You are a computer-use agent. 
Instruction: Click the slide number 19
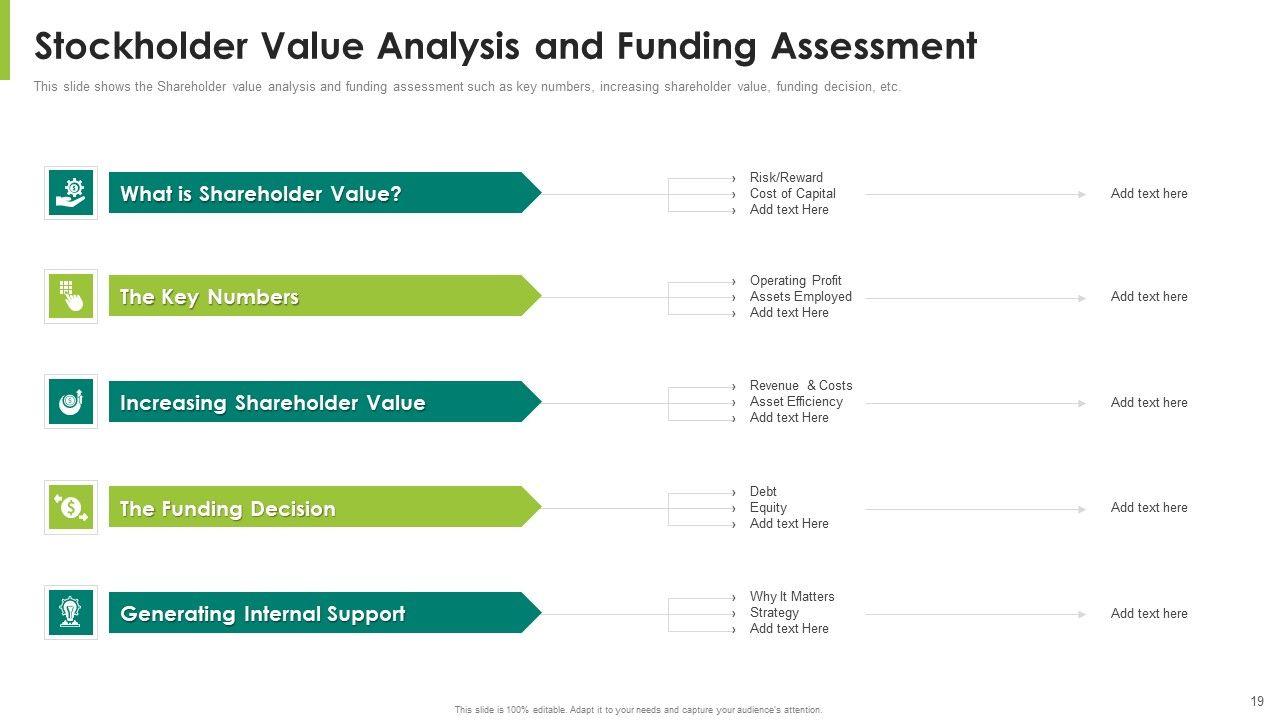[1257, 701]
